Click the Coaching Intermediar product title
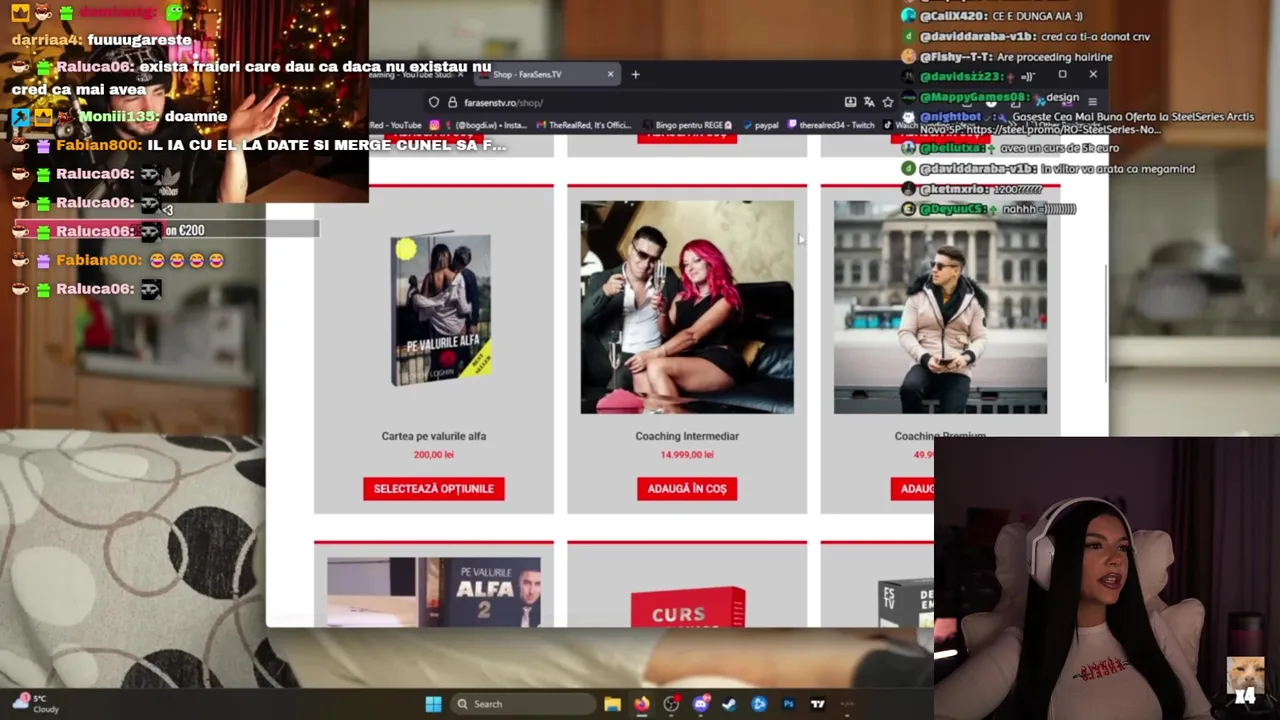Image resolution: width=1280 pixels, height=720 pixels. 687,436
